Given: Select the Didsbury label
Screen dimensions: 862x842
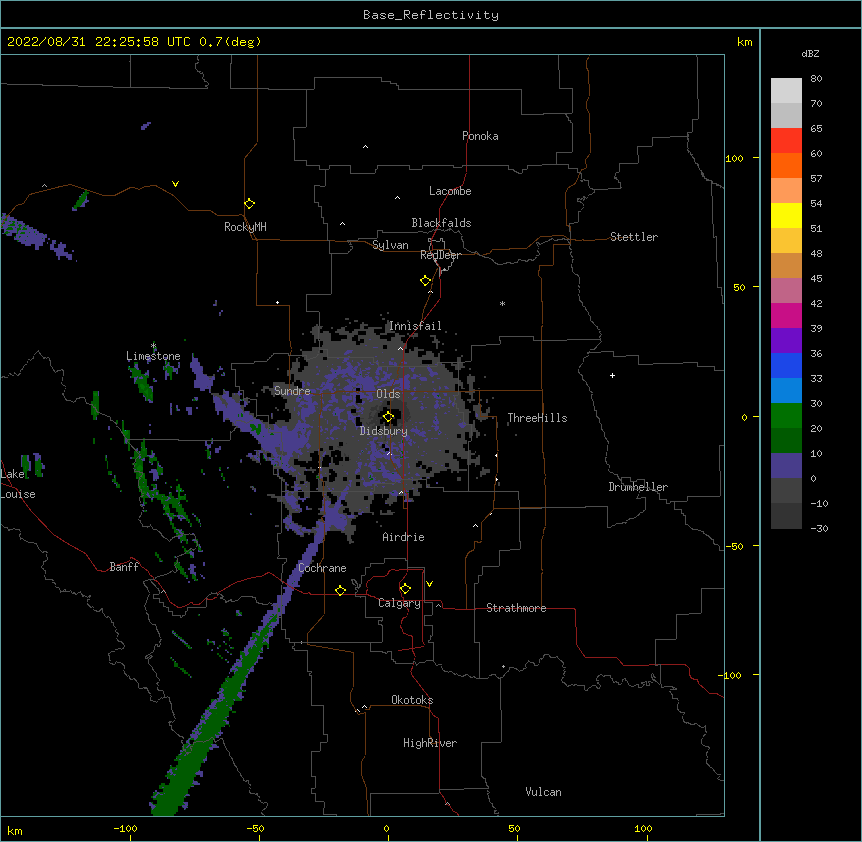Looking at the screenshot, I should pyautogui.click(x=384, y=431).
